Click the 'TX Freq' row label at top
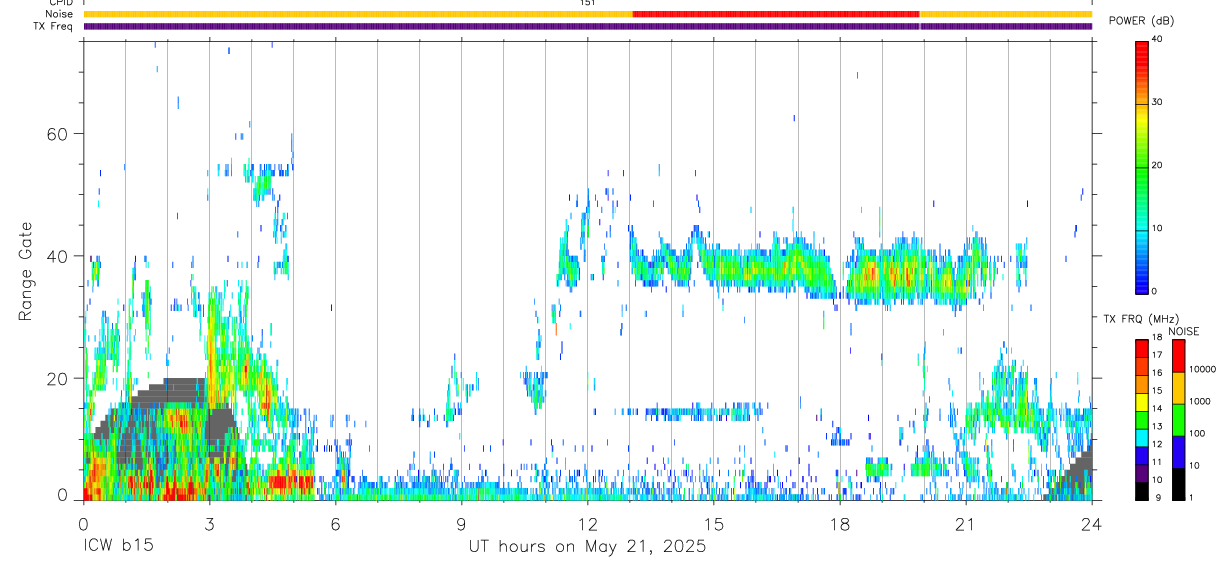The image size is (1228, 567). coord(53,26)
